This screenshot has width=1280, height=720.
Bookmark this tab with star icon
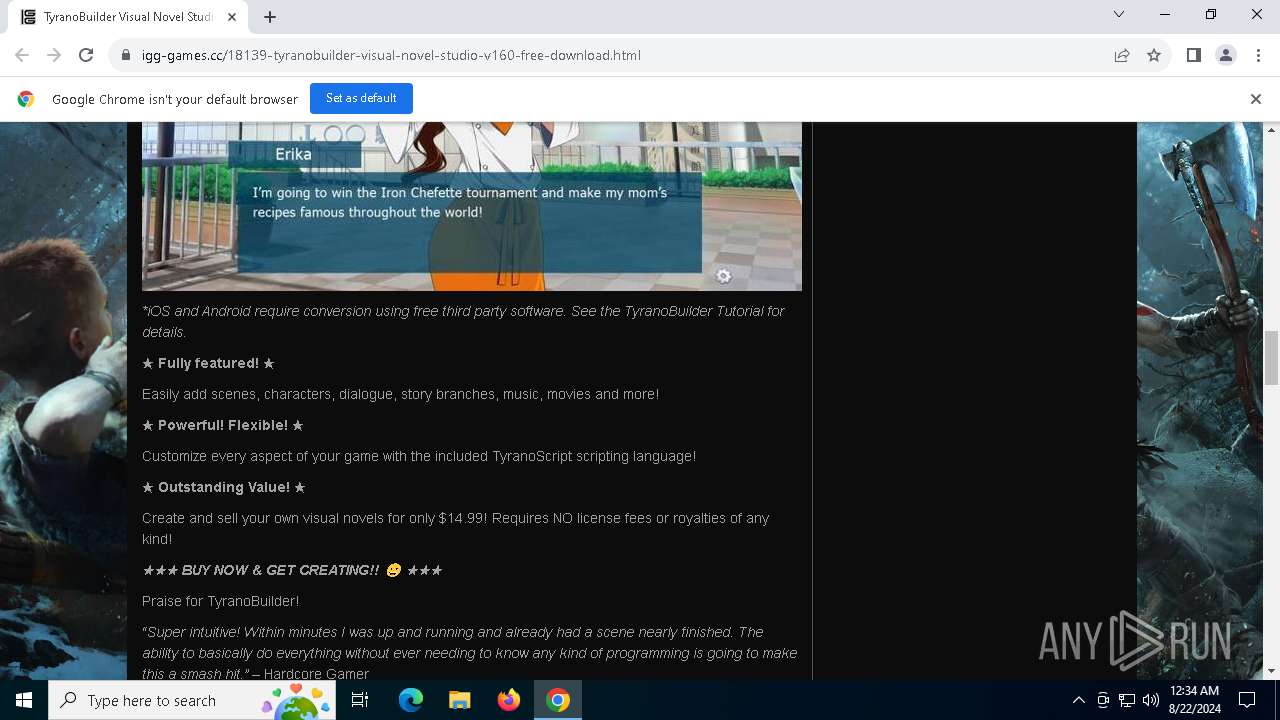tap(1154, 55)
